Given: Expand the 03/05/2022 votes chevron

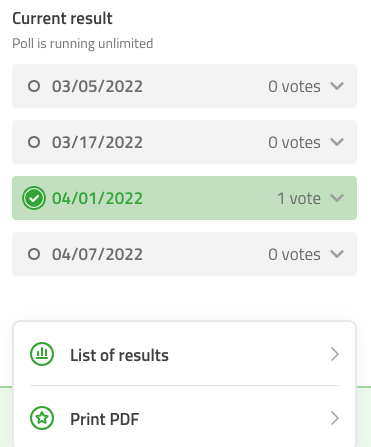Looking at the screenshot, I should point(337,86).
